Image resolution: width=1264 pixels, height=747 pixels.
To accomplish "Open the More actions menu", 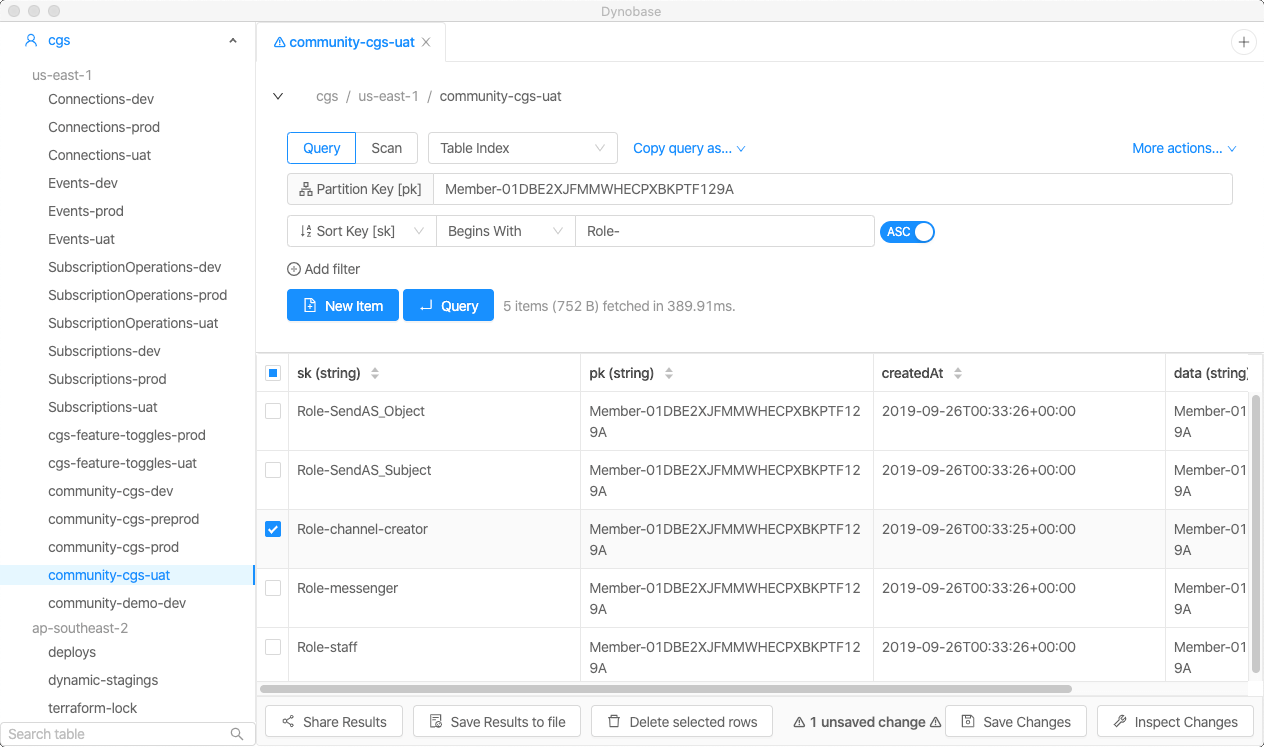I will tap(1184, 148).
